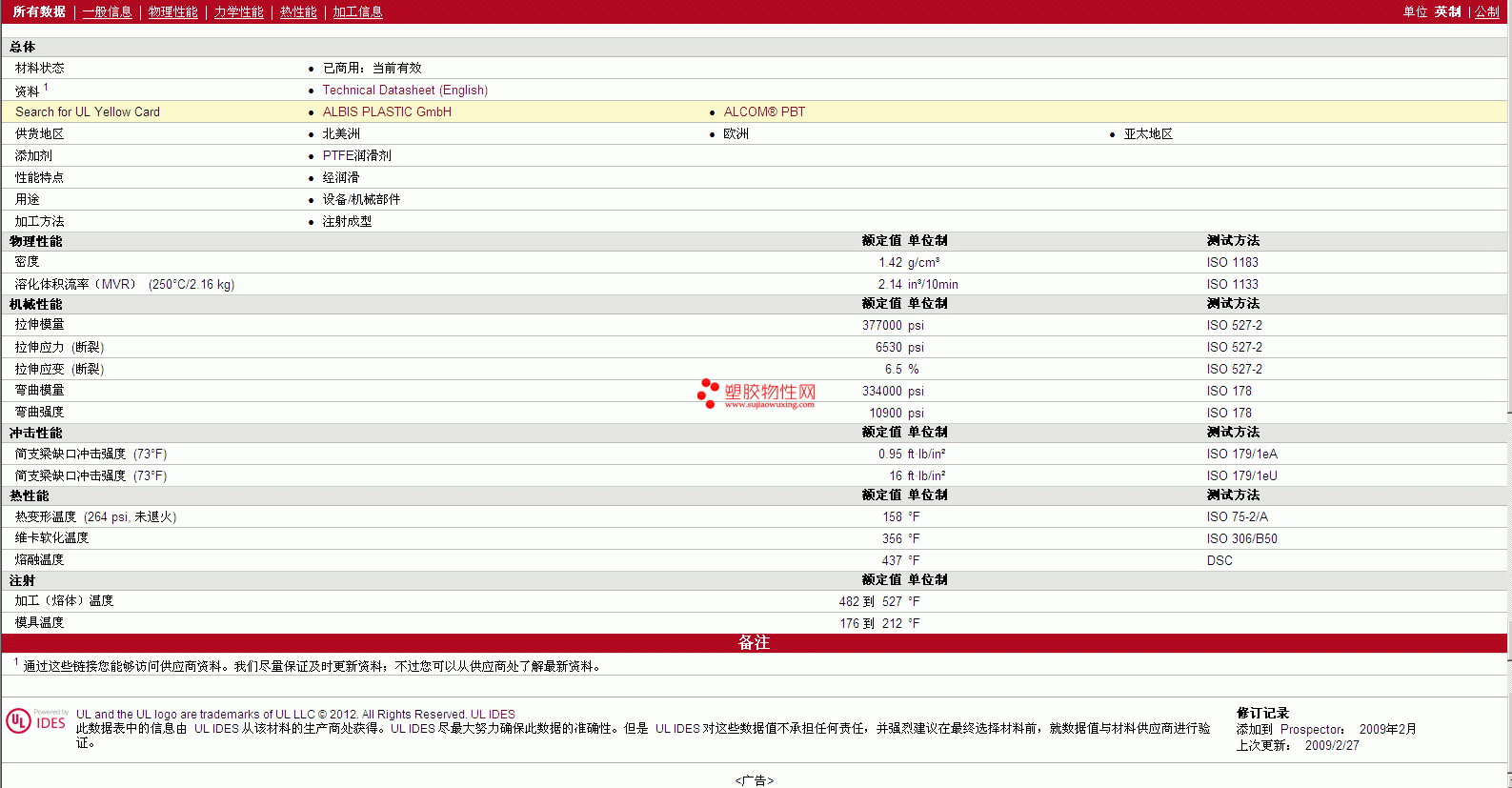The width and height of the screenshot is (1512, 788).
Task: Click the 热变形温度 row label
Action: (95, 516)
